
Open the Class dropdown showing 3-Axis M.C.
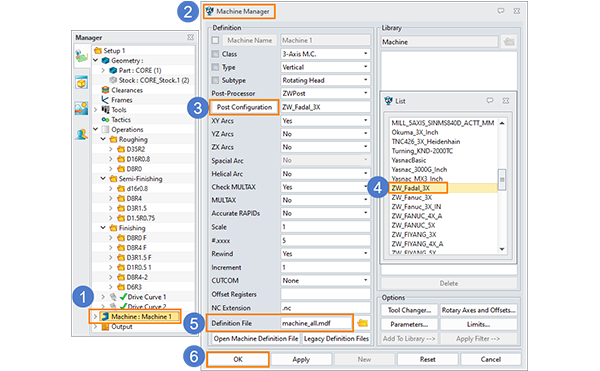(x=325, y=54)
